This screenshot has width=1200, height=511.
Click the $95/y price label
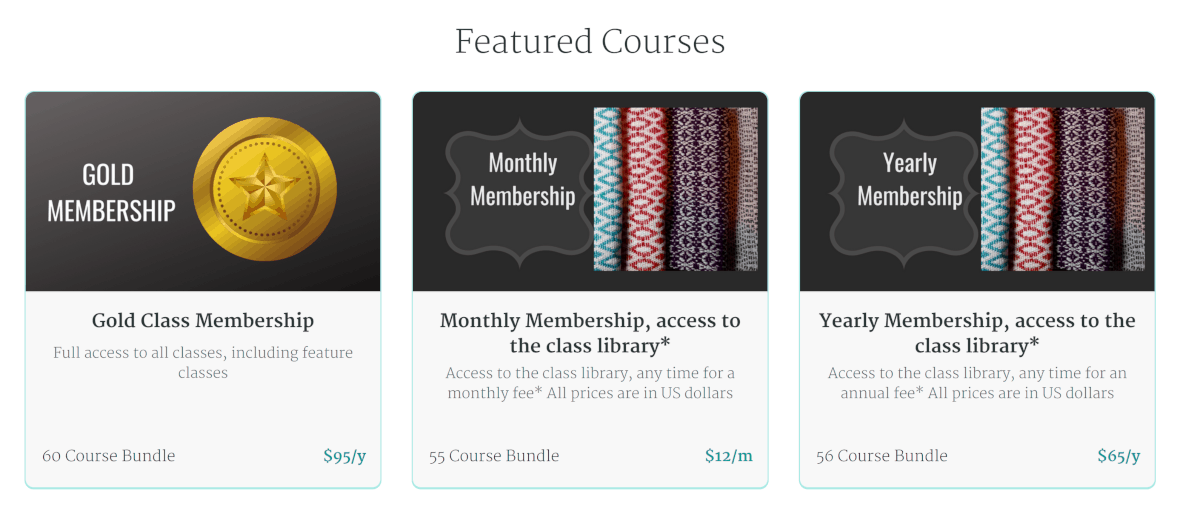(345, 456)
